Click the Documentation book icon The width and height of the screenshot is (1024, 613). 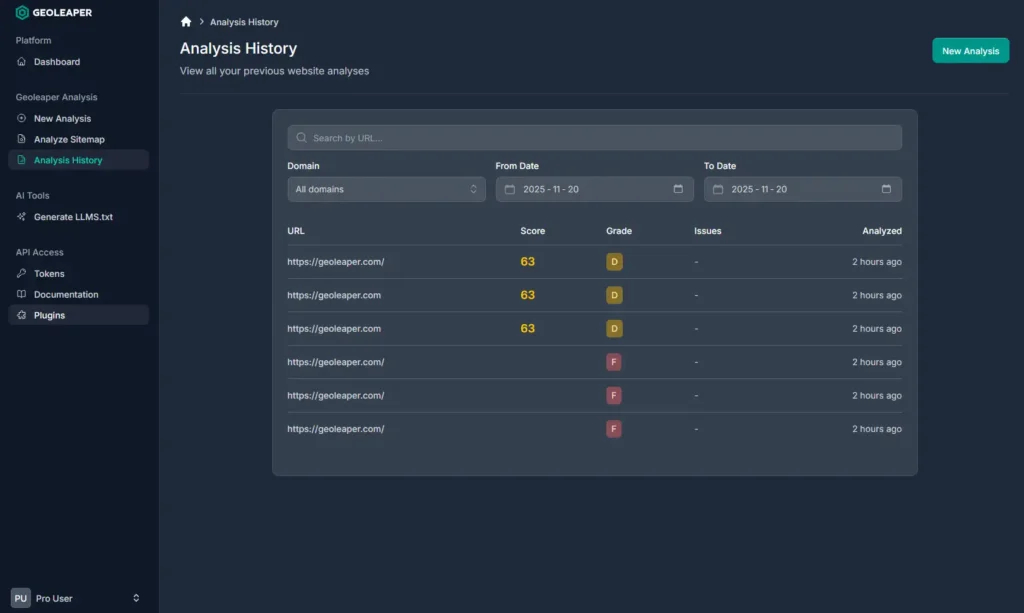point(21,294)
